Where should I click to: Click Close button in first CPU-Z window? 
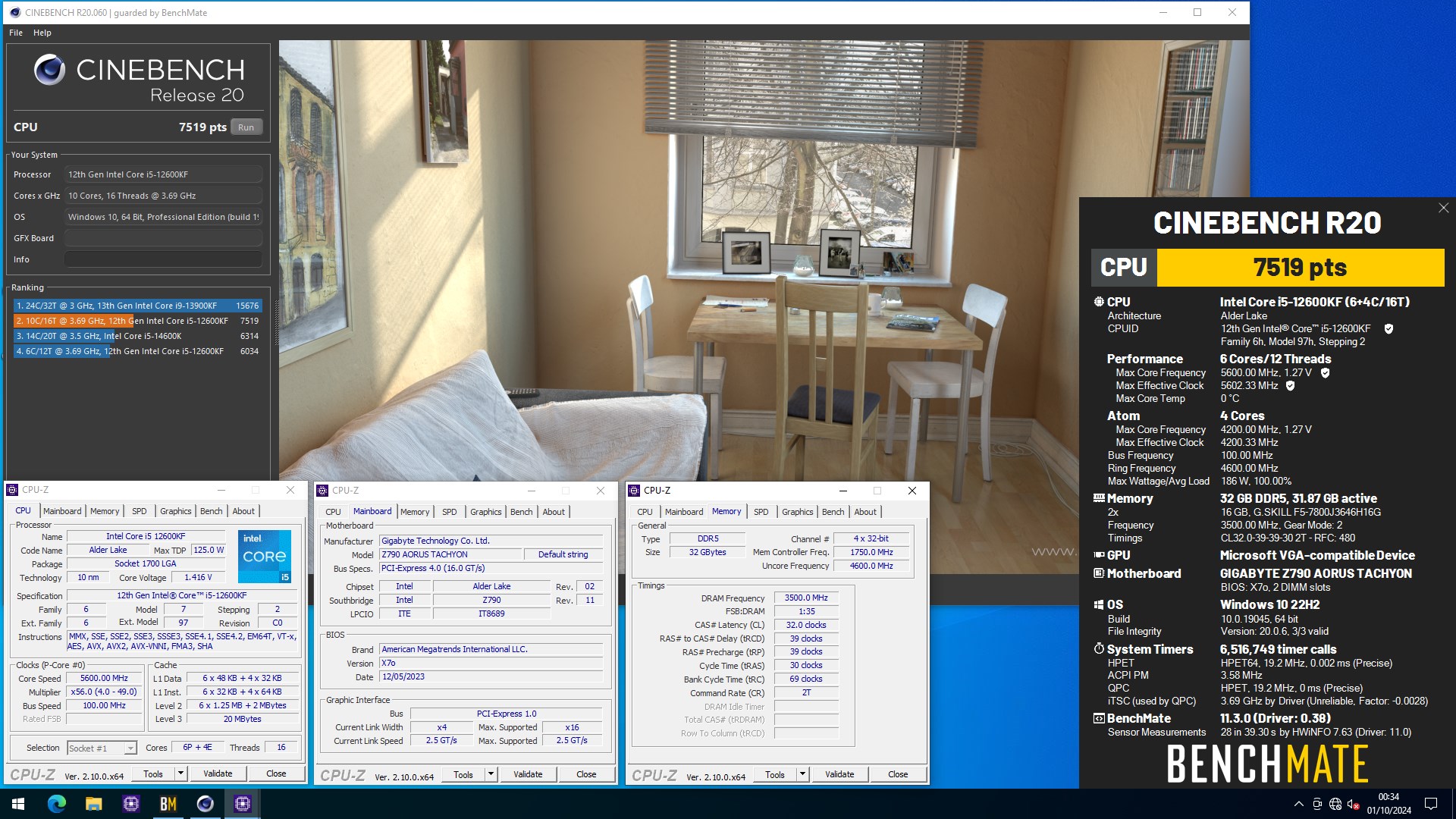click(276, 773)
